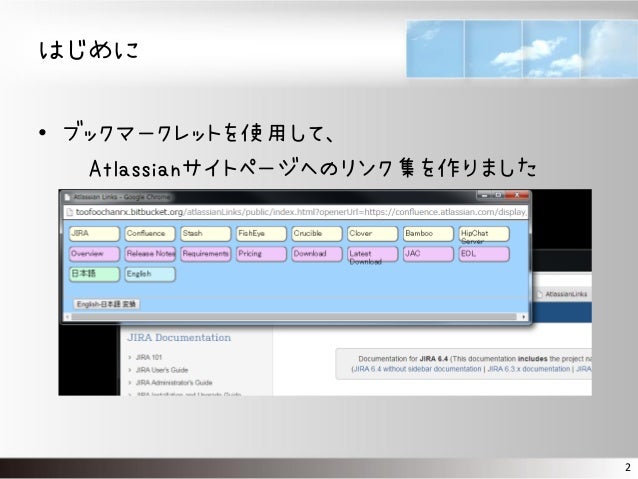
Task: Click the page icon in address bar
Action: coord(69,212)
